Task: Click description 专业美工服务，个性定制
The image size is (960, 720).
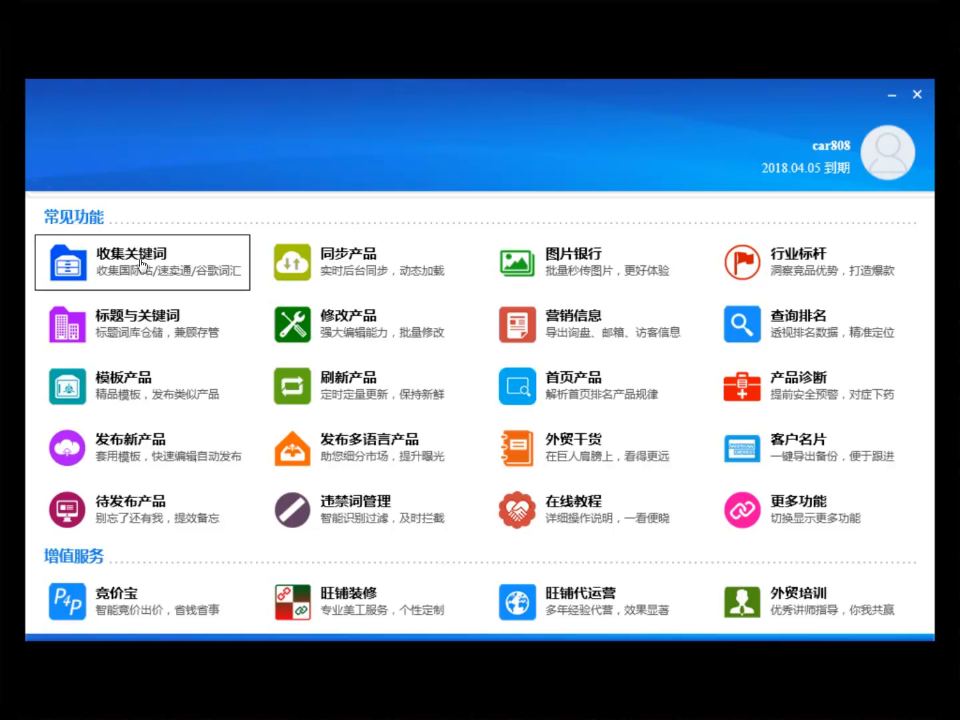Action: [x=382, y=610]
